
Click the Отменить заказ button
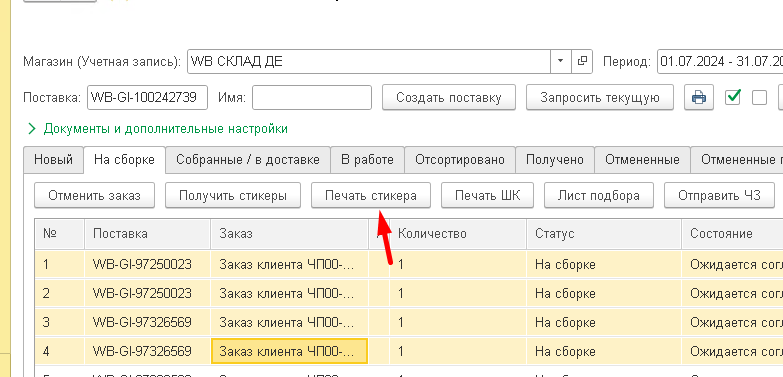[x=94, y=195]
